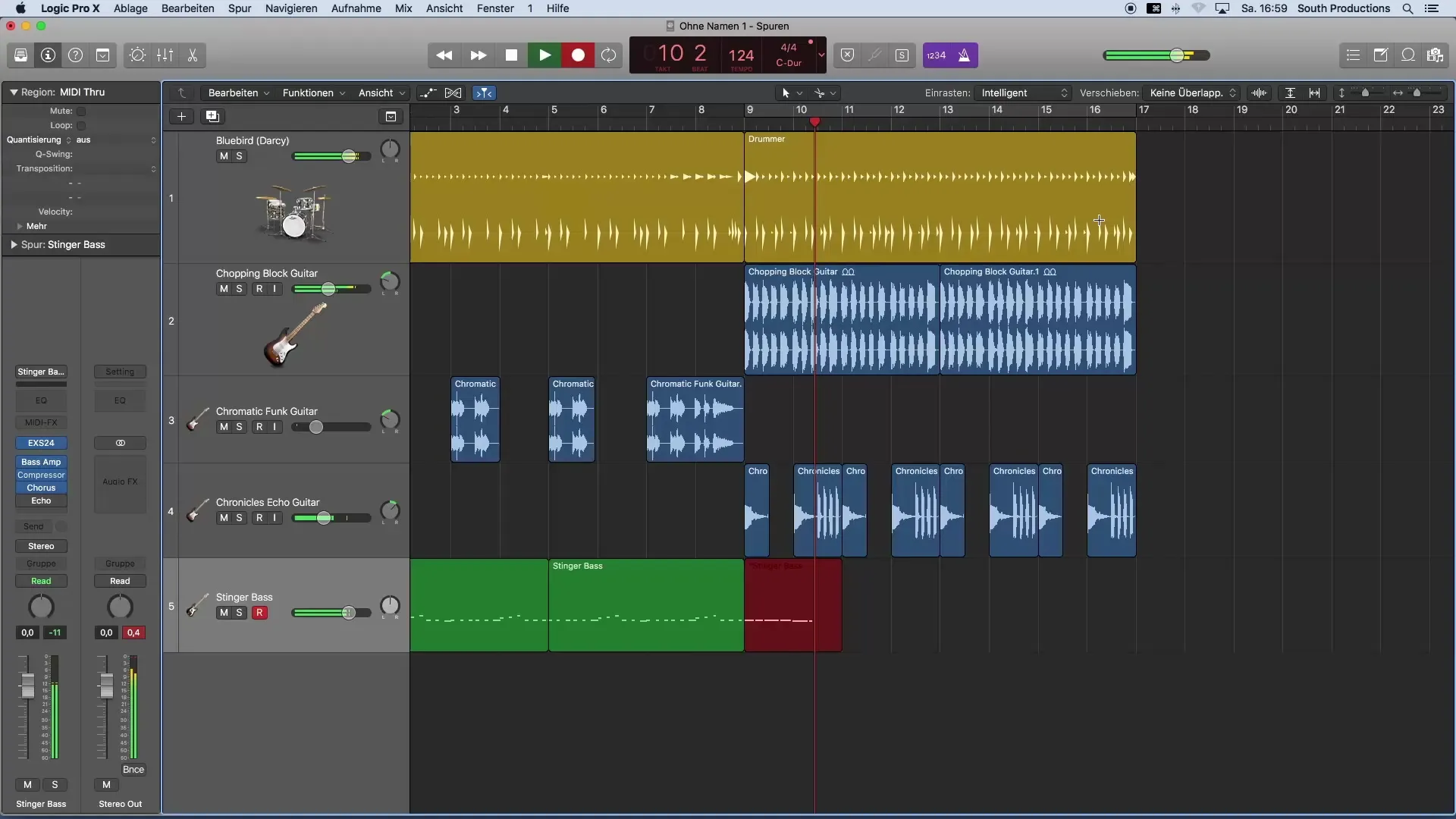Click the Fast Forward transport button
This screenshot has height=819, width=1456.
(478, 55)
